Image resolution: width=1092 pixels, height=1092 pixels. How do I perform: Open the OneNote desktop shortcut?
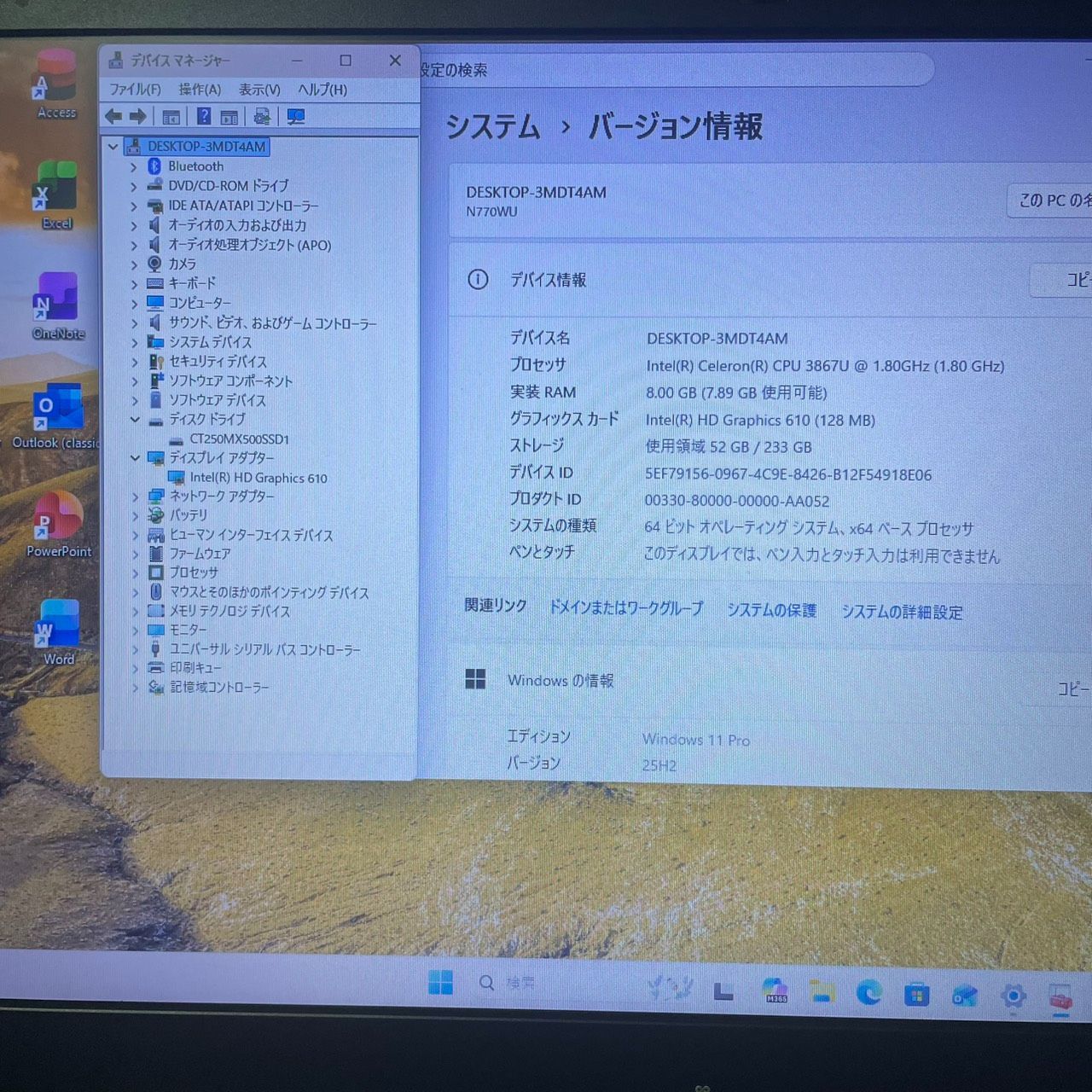point(57,305)
